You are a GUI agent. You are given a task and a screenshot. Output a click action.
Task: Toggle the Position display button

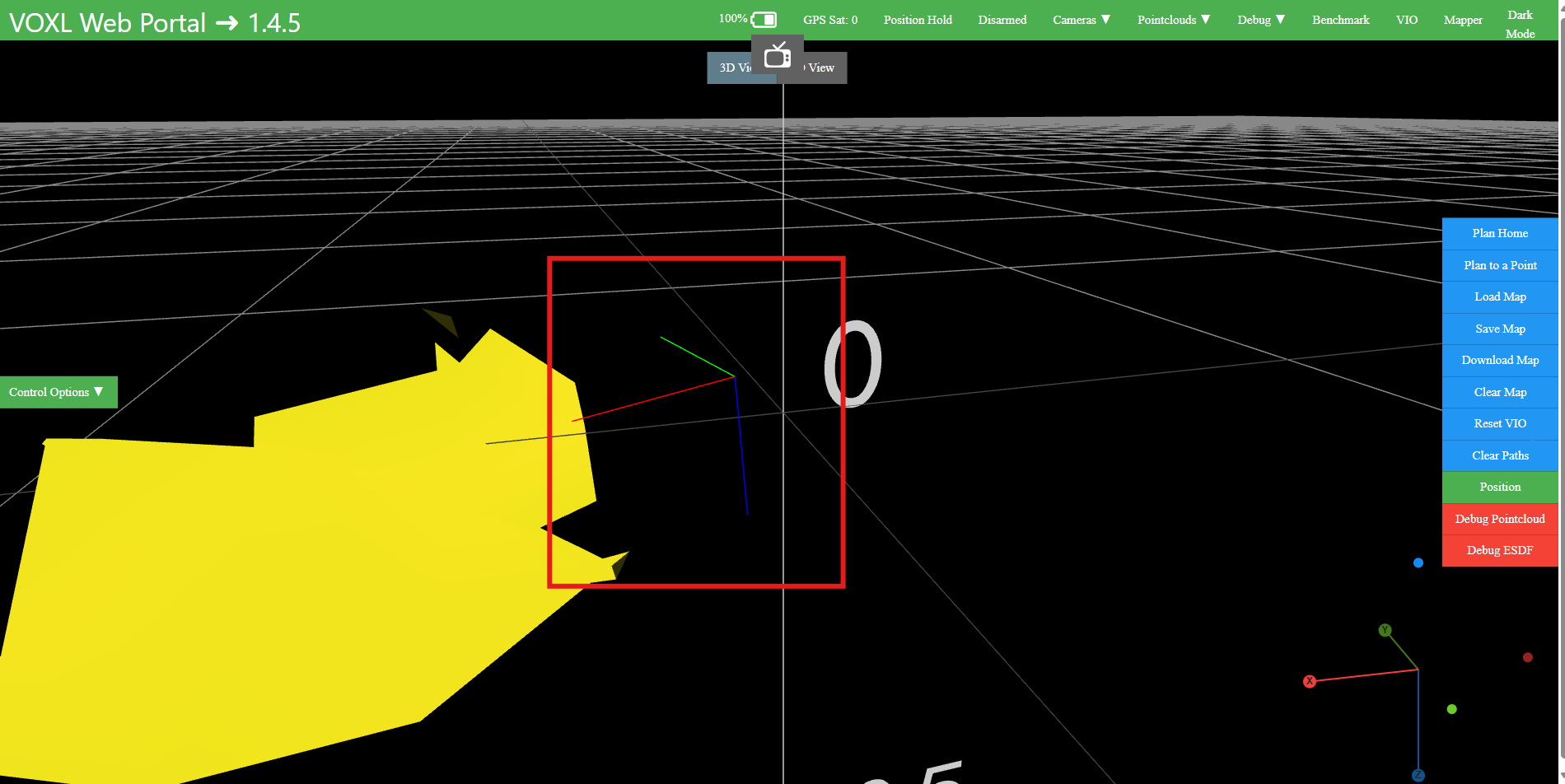(1500, 487)
